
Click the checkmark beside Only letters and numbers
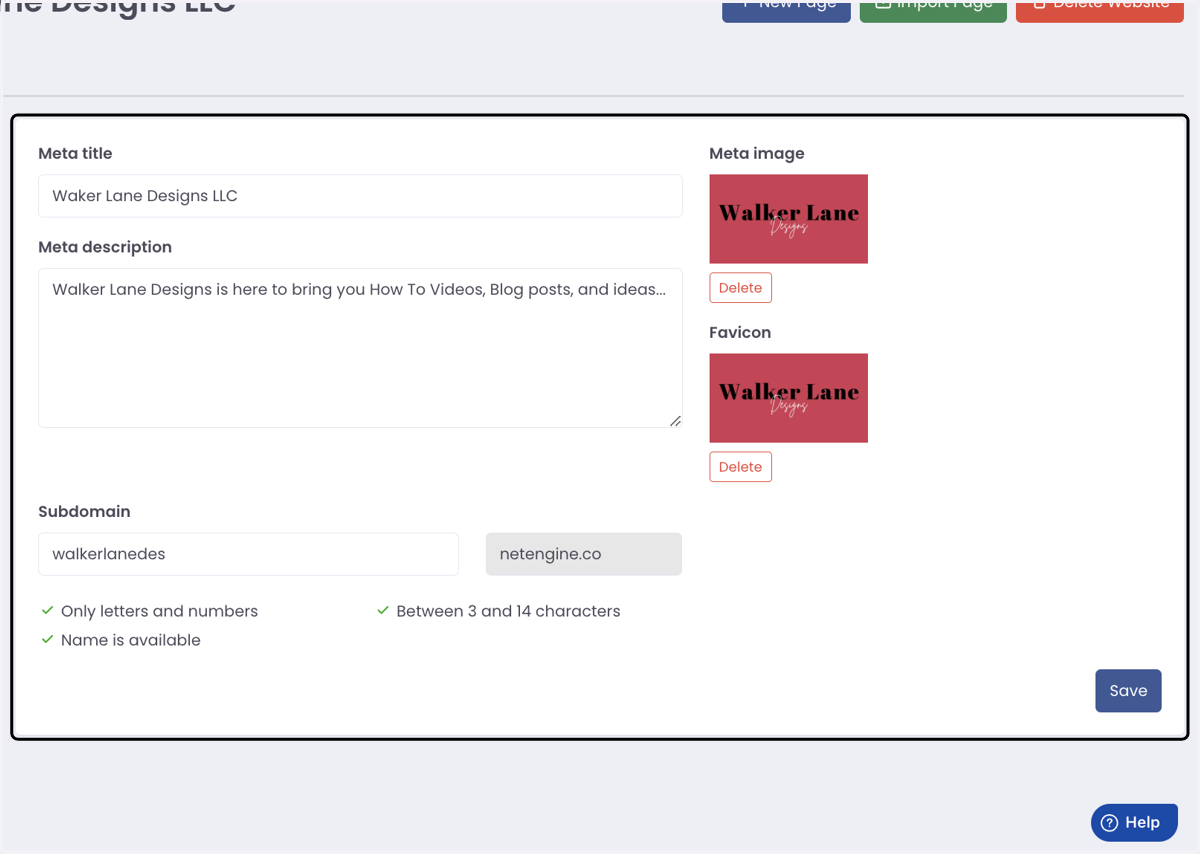coord(47,611)
